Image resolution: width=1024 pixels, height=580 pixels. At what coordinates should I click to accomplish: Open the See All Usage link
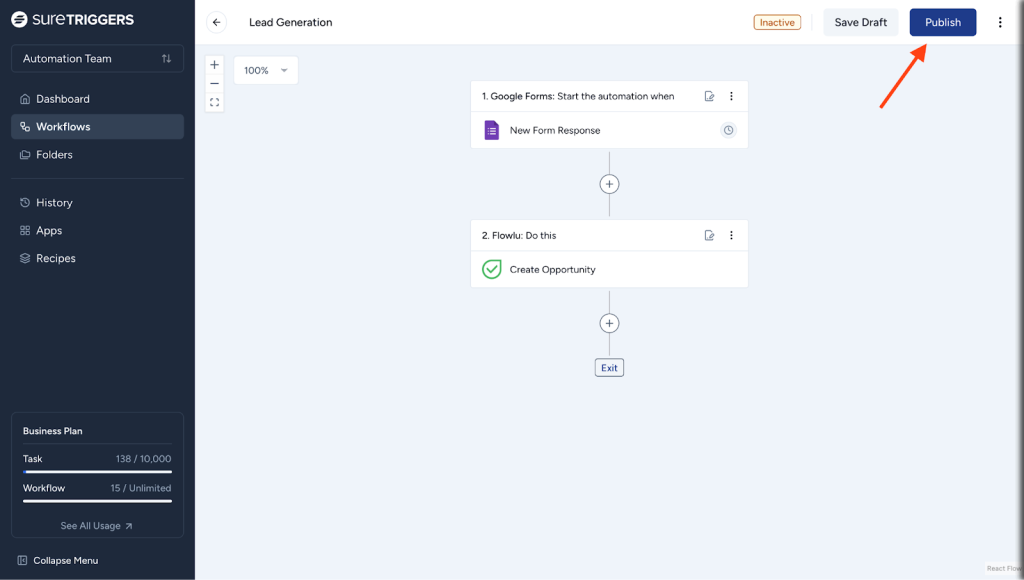coord(96,526)
